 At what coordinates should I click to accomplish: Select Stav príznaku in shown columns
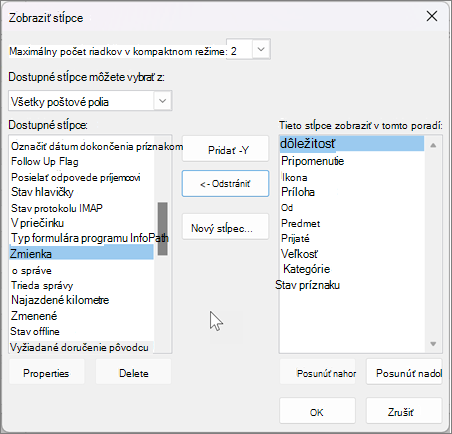tap(307, 285)
